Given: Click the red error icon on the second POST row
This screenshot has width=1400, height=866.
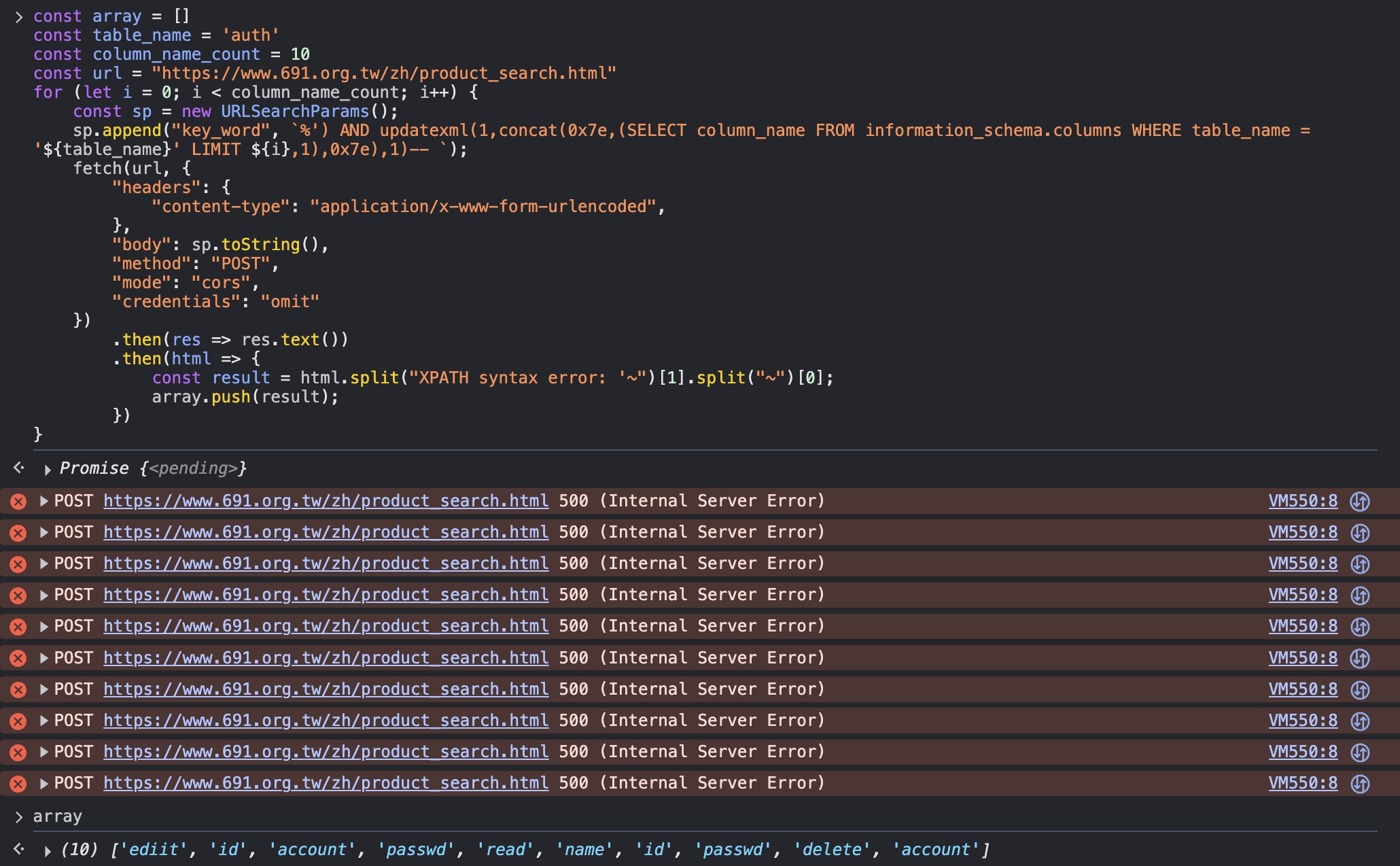Looking at the screenshot, I should pos(18,533).
